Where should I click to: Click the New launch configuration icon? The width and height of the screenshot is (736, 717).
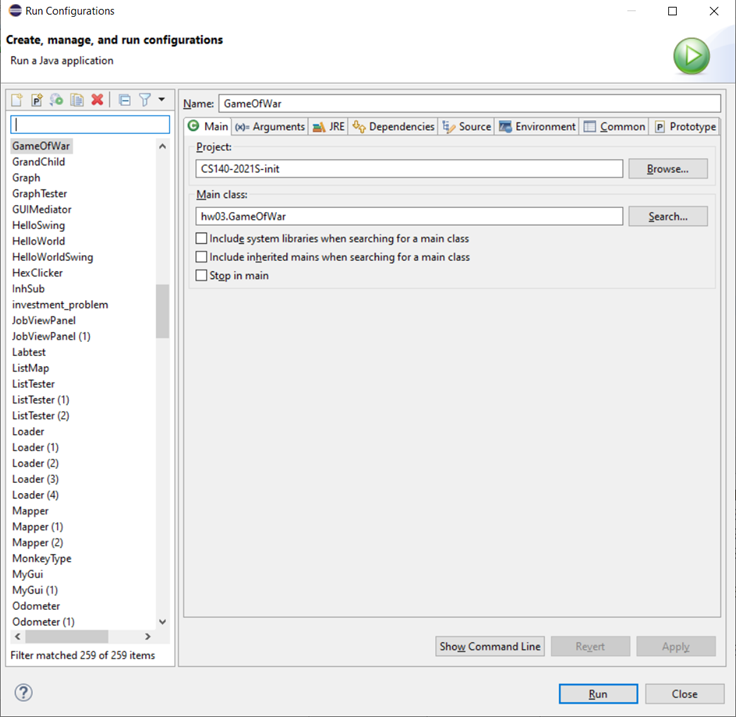(x=17, y=100)
